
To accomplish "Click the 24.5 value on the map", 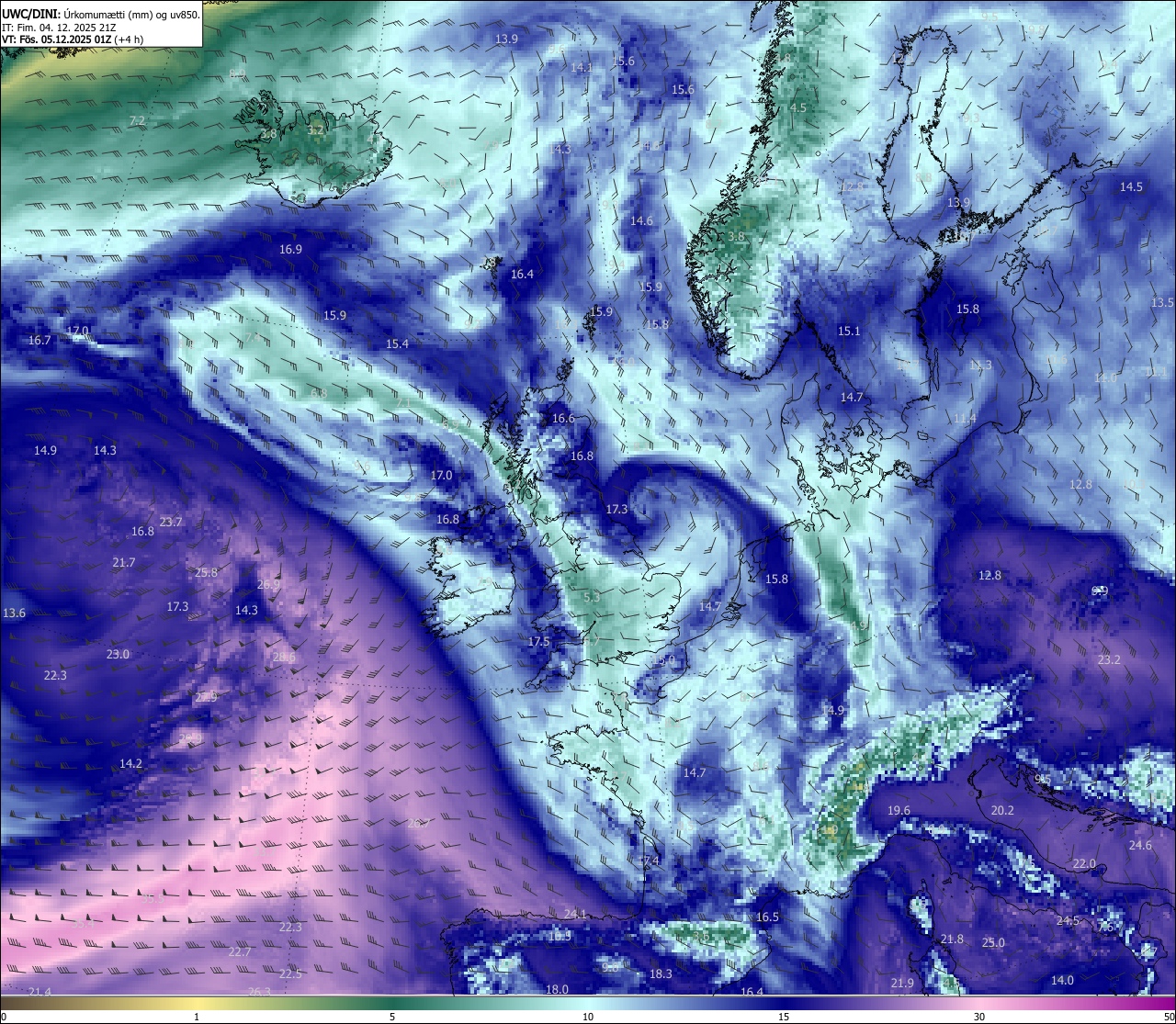I will tap(1068, 920).
